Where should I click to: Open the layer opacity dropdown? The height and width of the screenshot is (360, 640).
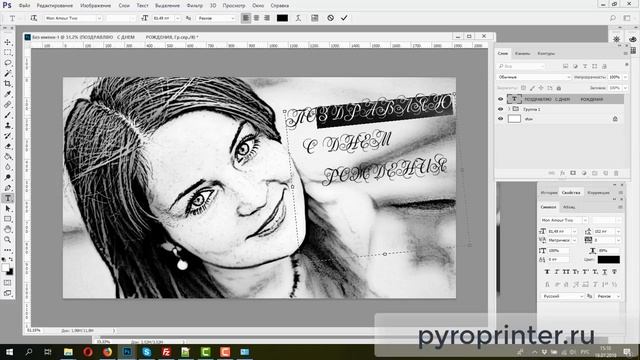(625, 77)
